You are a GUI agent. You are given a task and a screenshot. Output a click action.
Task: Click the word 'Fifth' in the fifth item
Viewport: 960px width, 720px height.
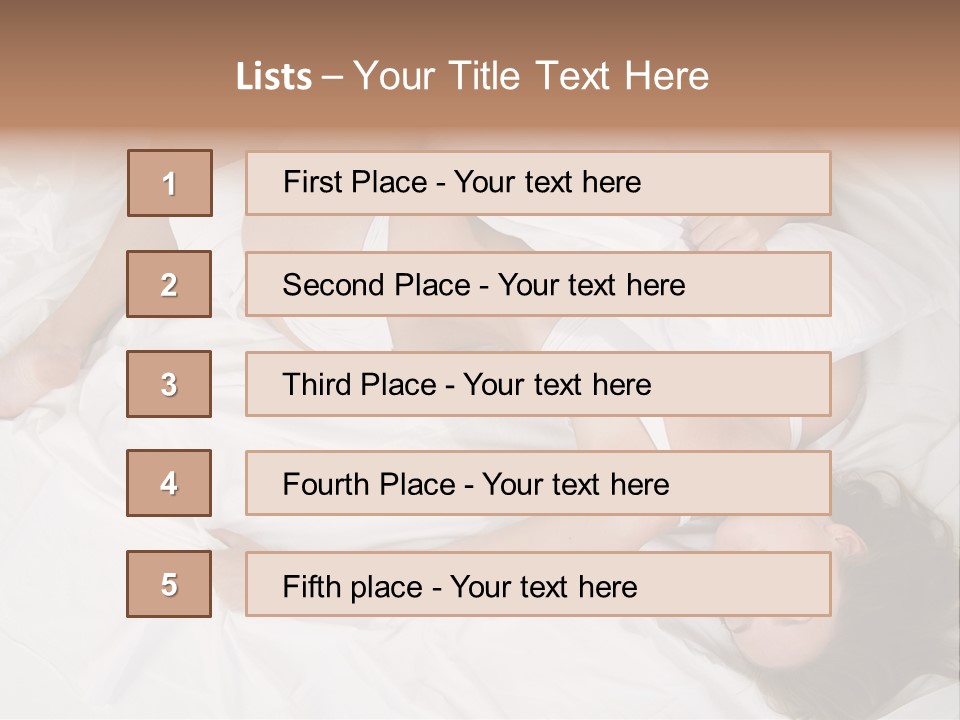pyautogui.click(x=313, y=585)
